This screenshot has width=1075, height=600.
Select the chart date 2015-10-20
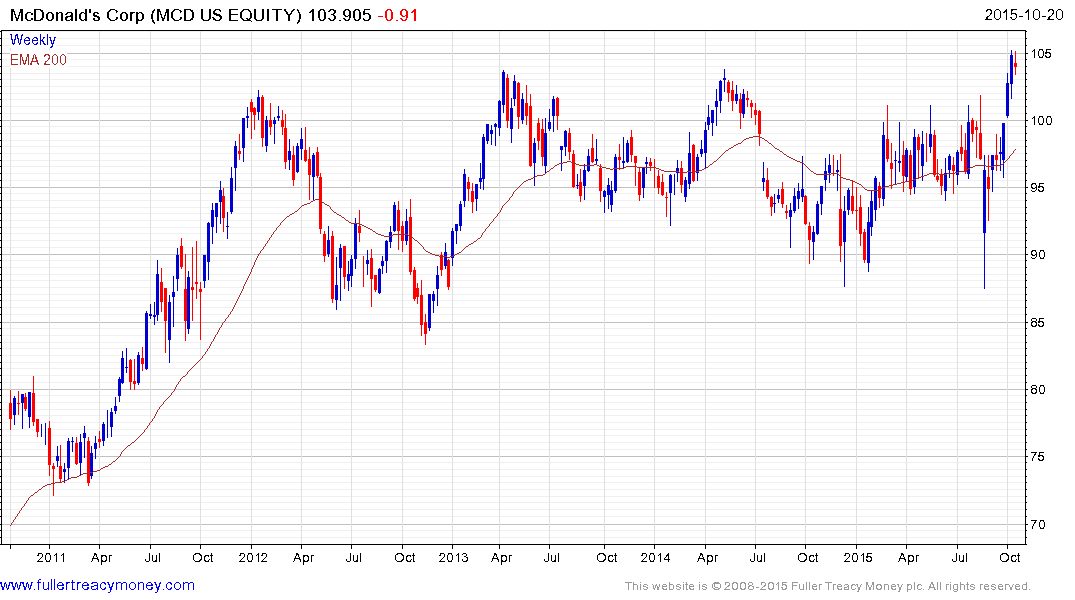click(x=1024, y=15)
